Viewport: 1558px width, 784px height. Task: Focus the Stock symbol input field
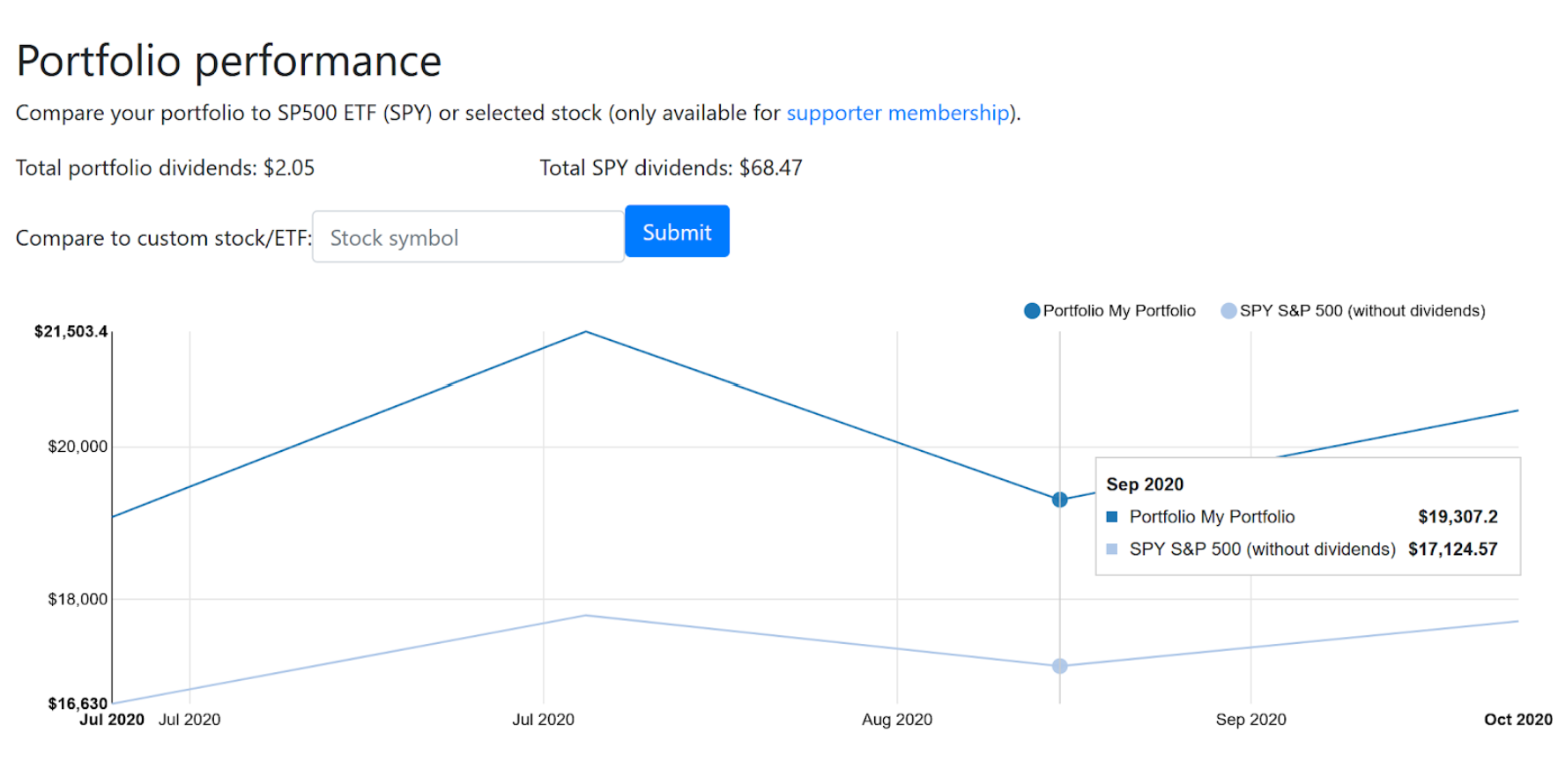click(468, 237)
